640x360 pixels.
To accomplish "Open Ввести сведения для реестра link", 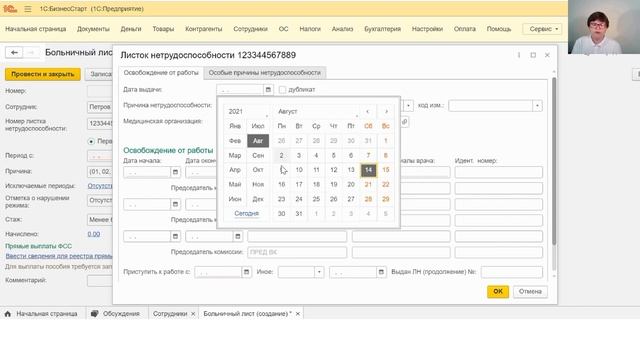I will click(59, 256).
